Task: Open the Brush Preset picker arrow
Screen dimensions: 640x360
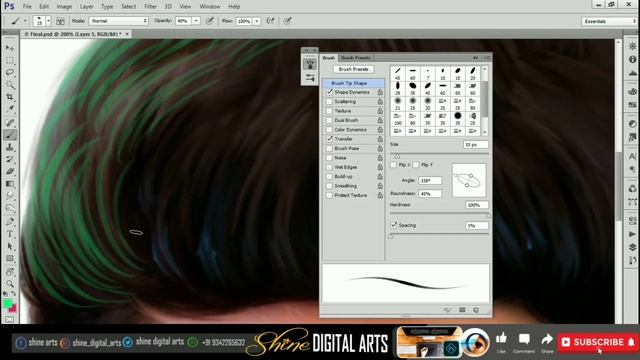Action: (48, 21)
